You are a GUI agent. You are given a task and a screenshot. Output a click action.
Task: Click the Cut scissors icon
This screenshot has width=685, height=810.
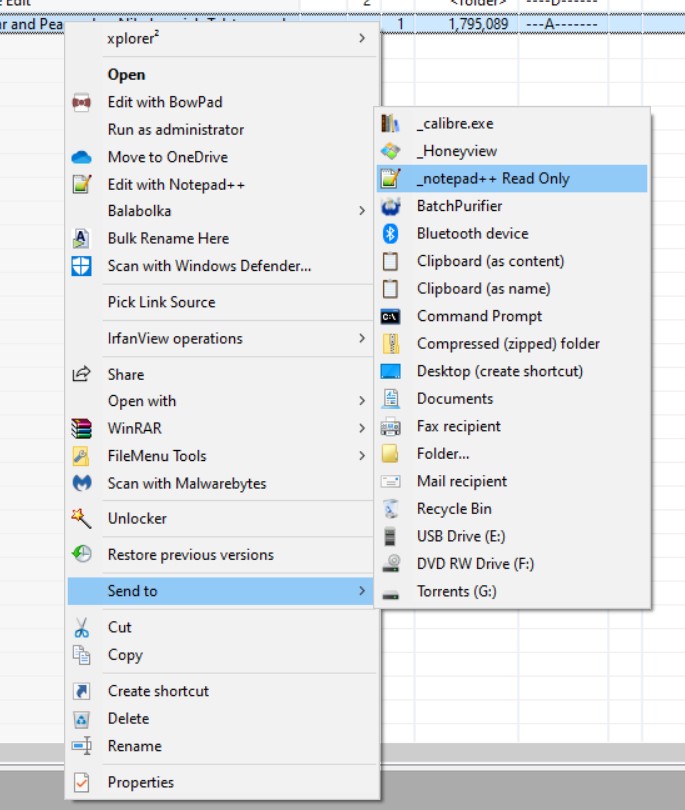point(81,627)
